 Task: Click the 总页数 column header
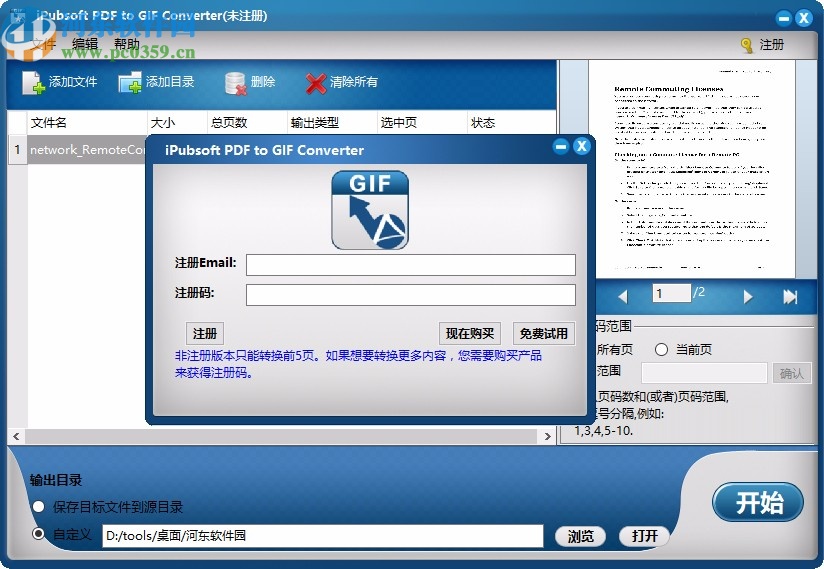point(247,122)
